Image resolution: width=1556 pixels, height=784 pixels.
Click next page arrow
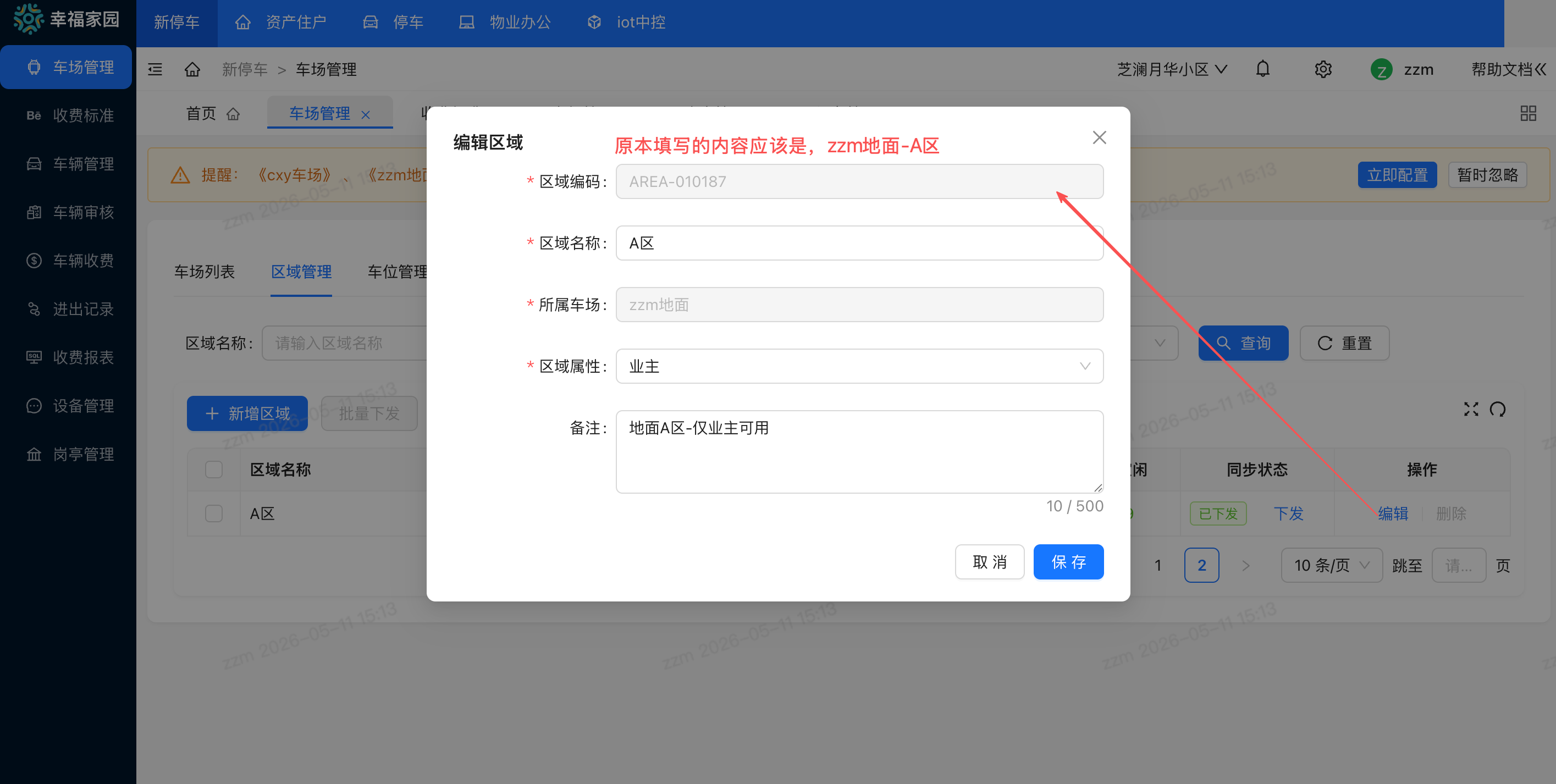(1245, 565)
